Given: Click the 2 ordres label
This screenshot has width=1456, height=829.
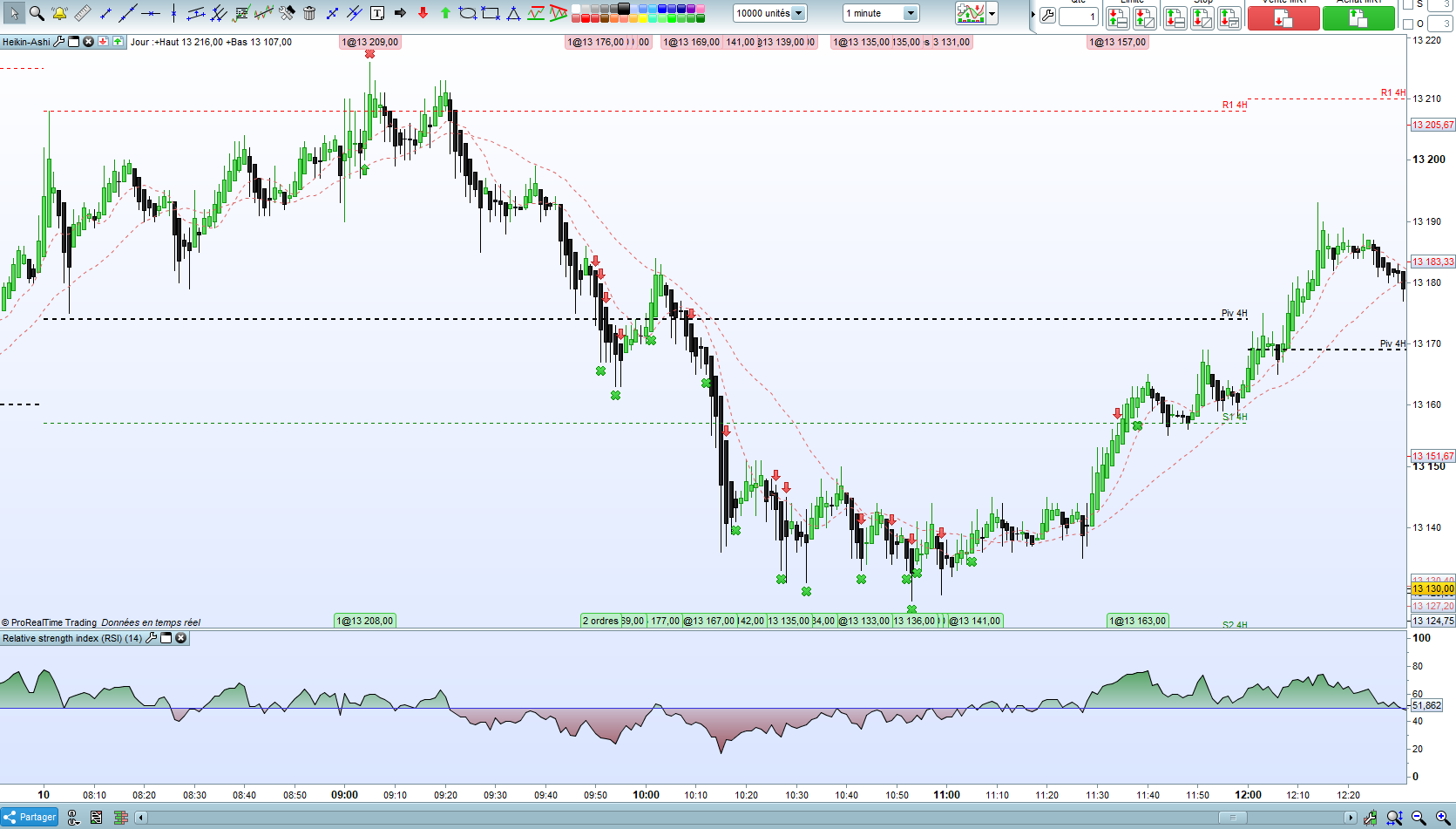Looking at the screenshot, I should pyautogui.click(x=601, y=621).
